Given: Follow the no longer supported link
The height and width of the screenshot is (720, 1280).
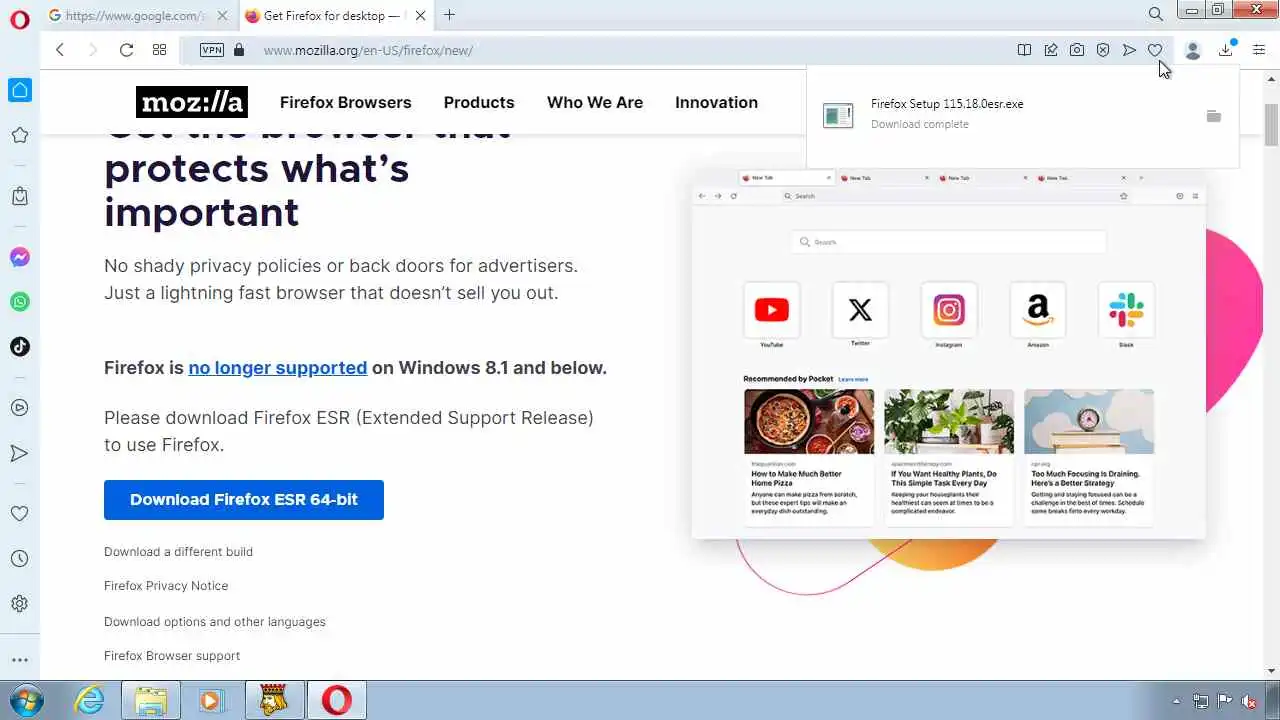Looking at the screenshot, I should pos(278,368).
